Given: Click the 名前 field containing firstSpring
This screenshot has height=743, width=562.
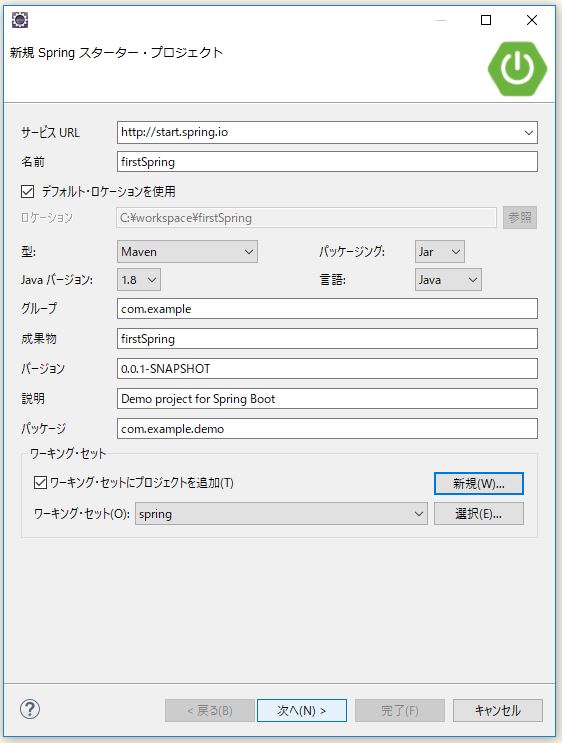Looking at the screenshot, I should point(327,162).
